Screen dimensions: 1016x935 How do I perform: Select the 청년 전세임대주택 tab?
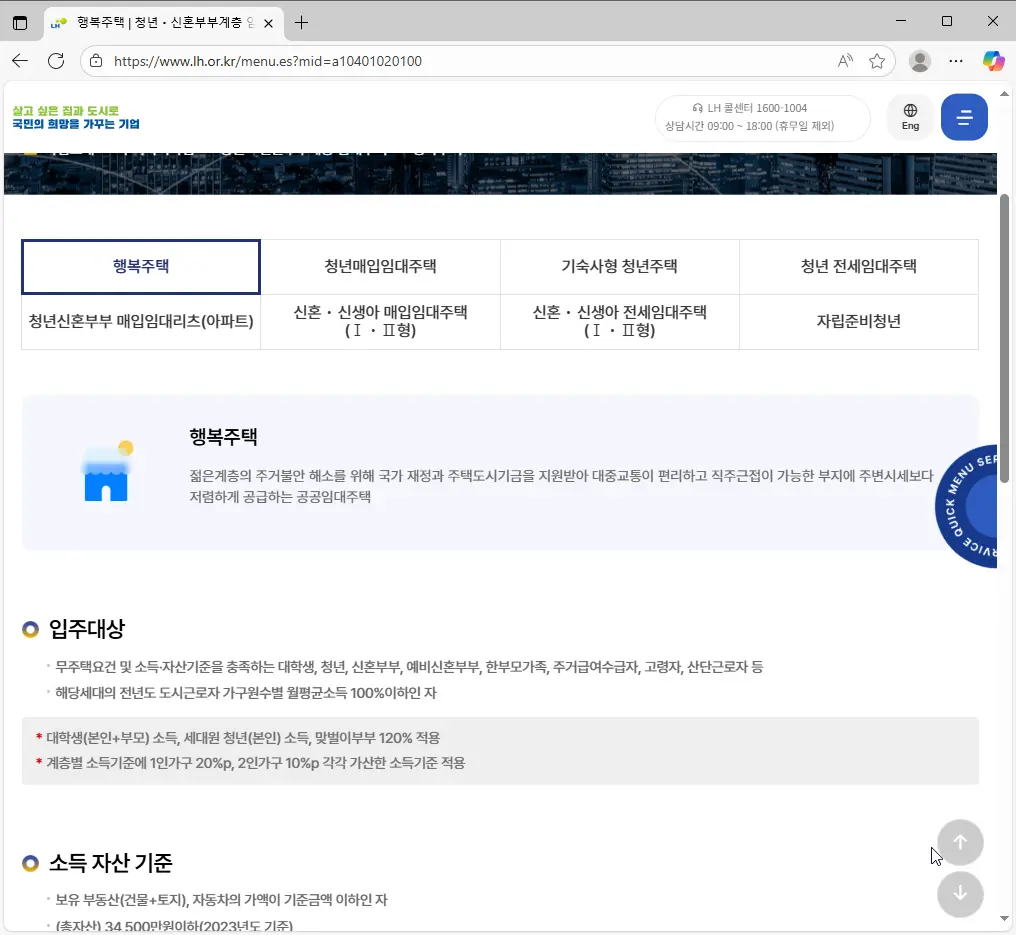(x=859, y=267)
